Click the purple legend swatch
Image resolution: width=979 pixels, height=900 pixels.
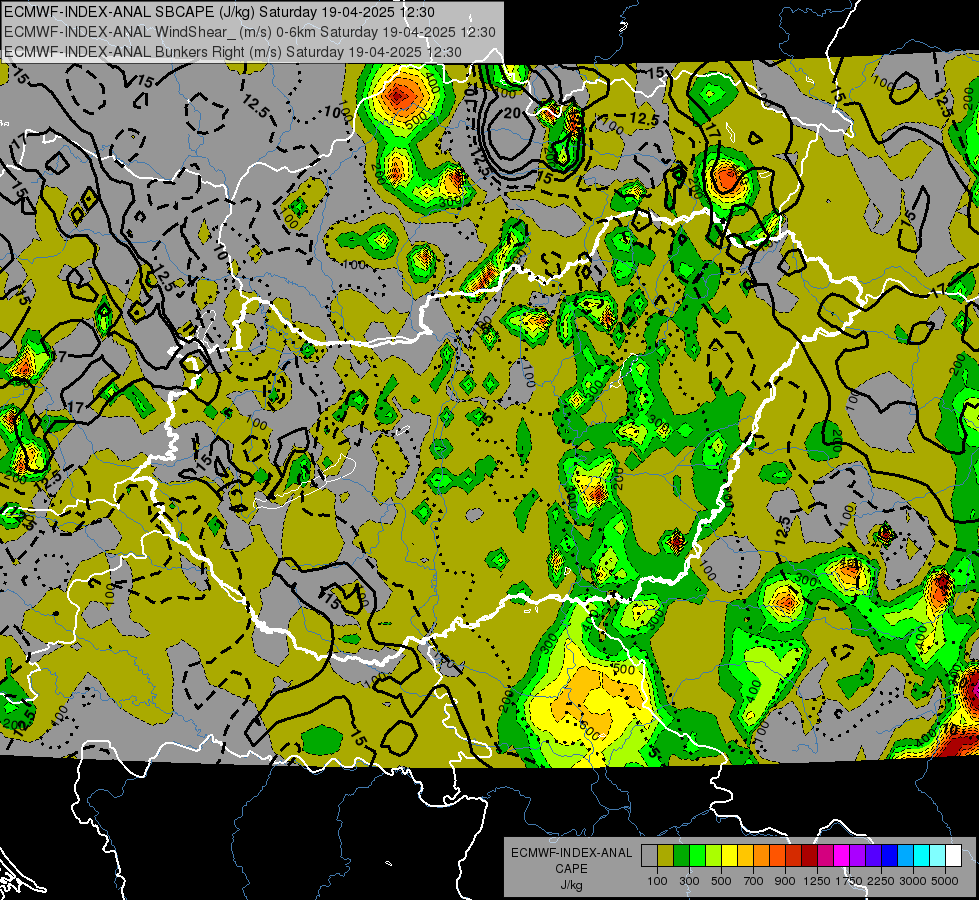coord(858,856)
